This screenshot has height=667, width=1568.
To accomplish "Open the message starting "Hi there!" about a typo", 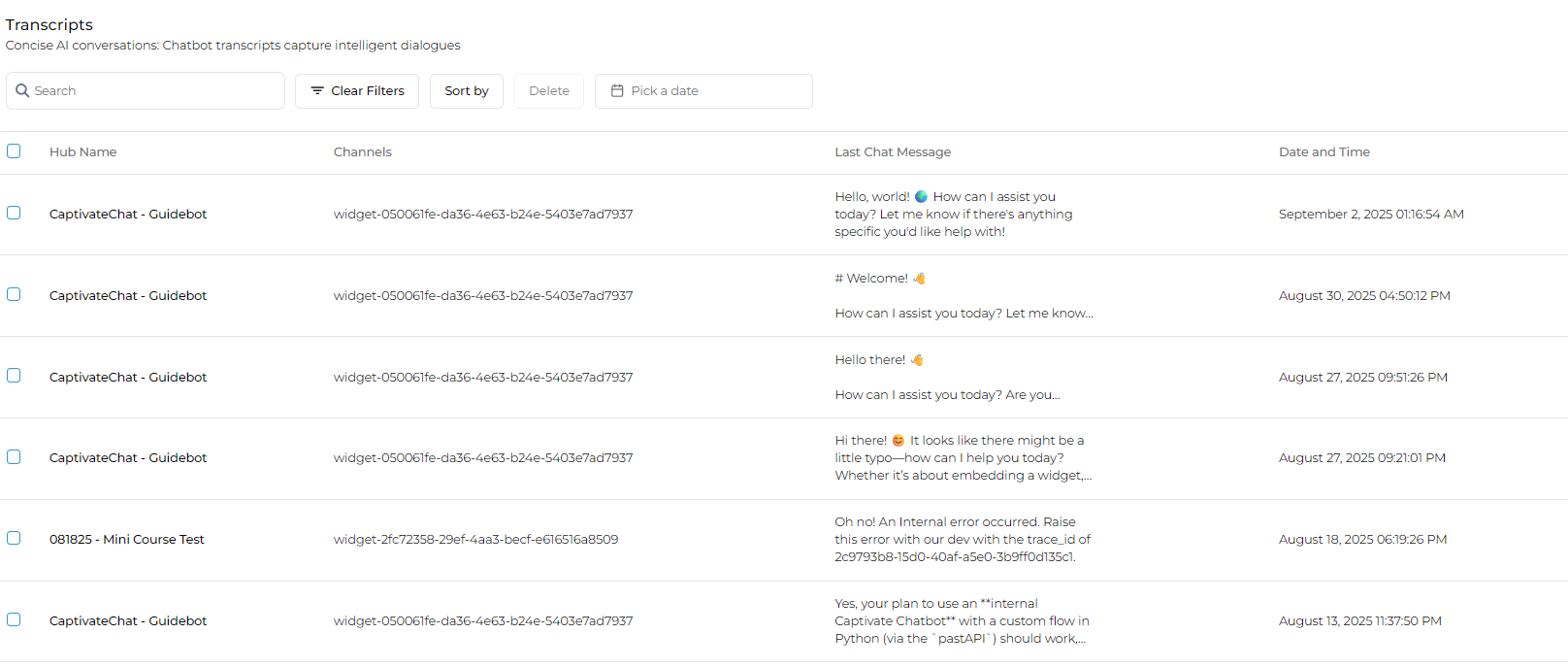I will pyautogui.click(x=964, y=458).
